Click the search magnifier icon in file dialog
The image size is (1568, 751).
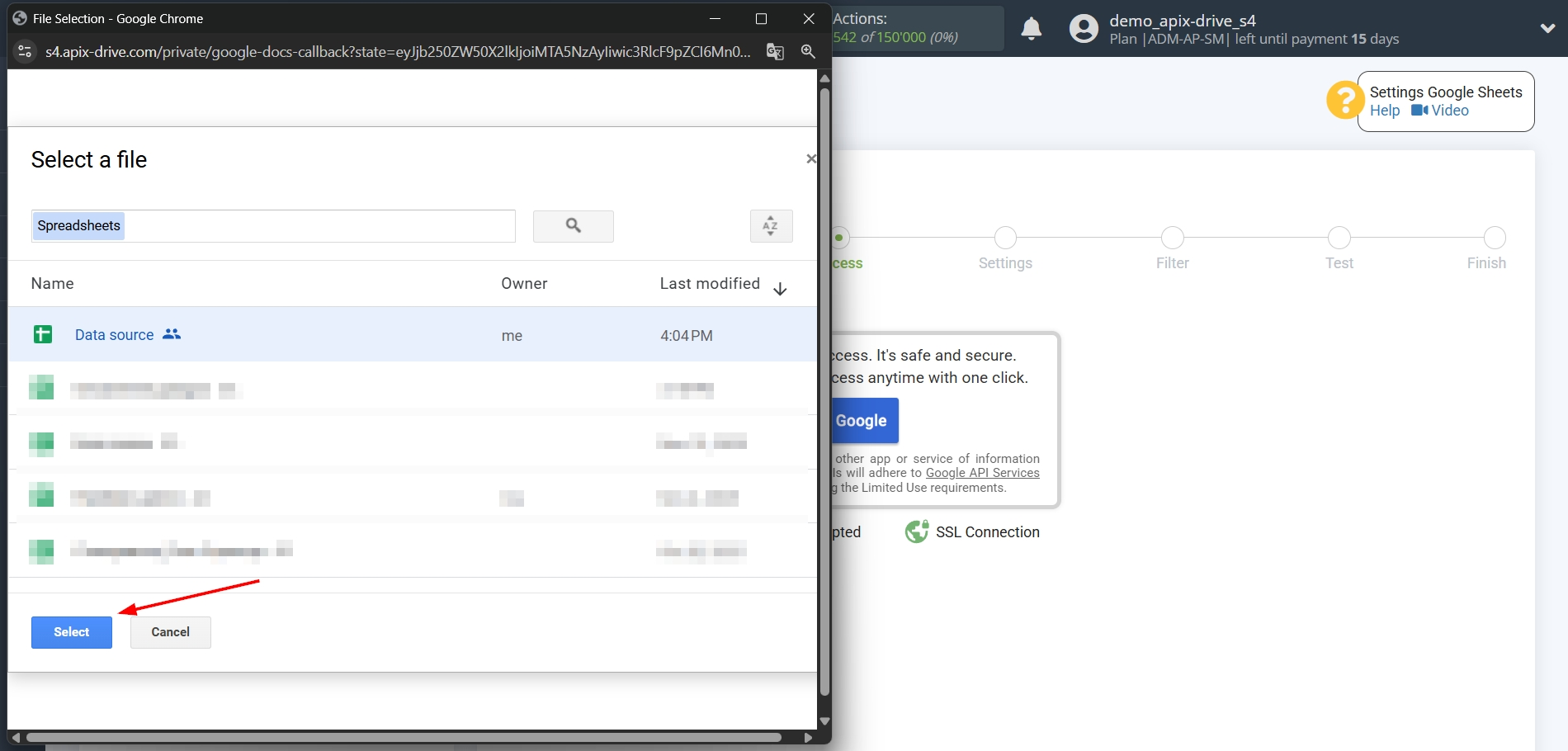point(573,226)
